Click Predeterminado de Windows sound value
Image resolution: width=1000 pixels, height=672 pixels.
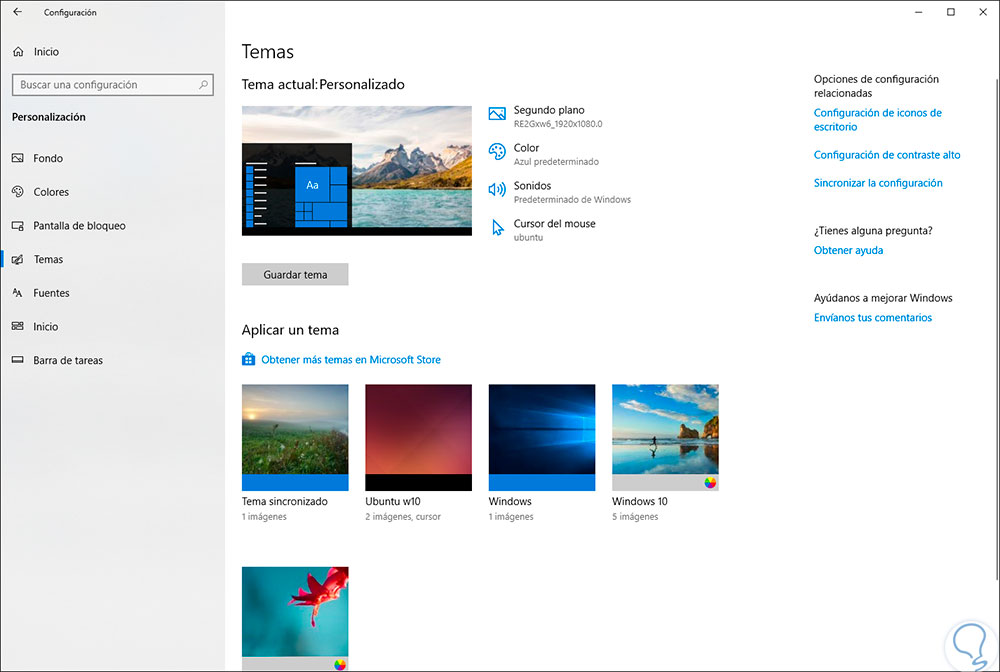click(x=572, y=200)
